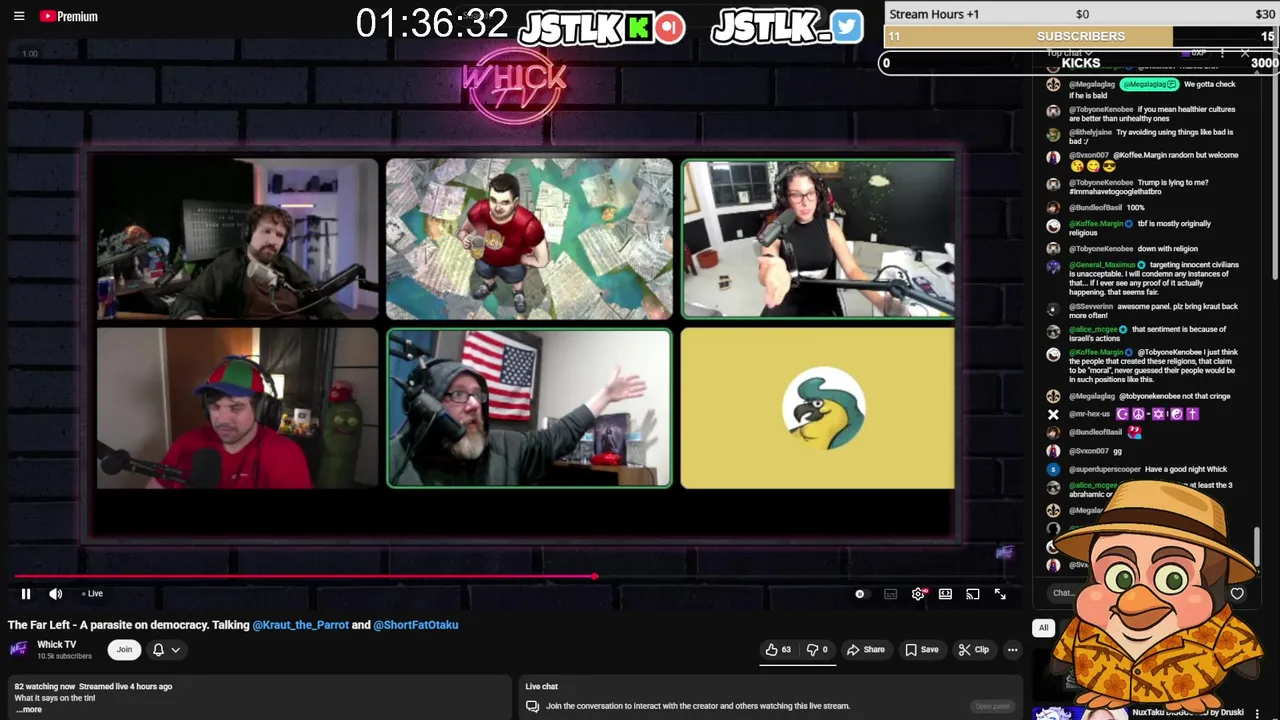
Task: Open the live chat bubble icon
Action: tap(533, 706)
